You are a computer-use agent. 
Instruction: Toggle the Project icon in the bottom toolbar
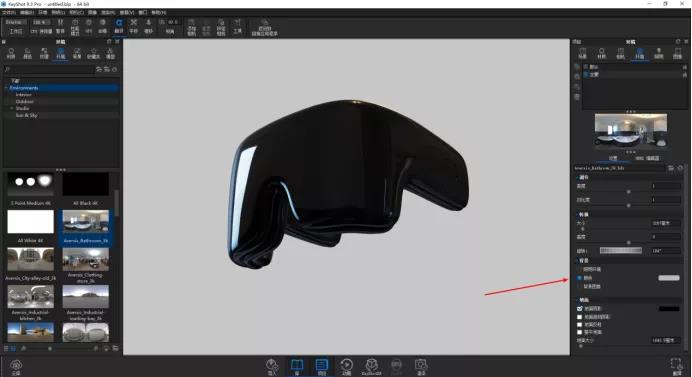pyautogui.click(x=322, y=366)
